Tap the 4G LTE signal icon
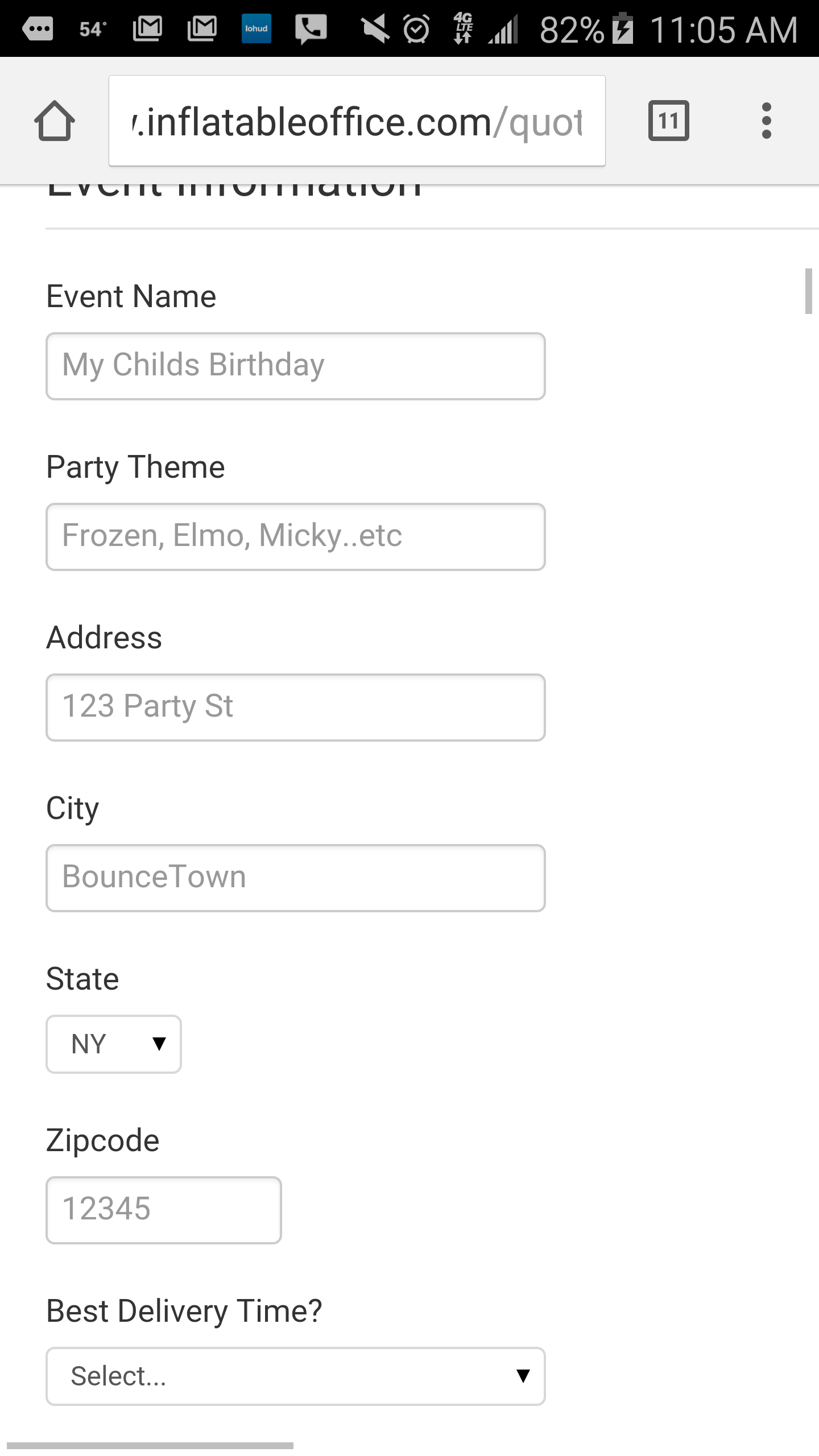Viewport: 819px width, 1456px height. [x=463, y=28]
